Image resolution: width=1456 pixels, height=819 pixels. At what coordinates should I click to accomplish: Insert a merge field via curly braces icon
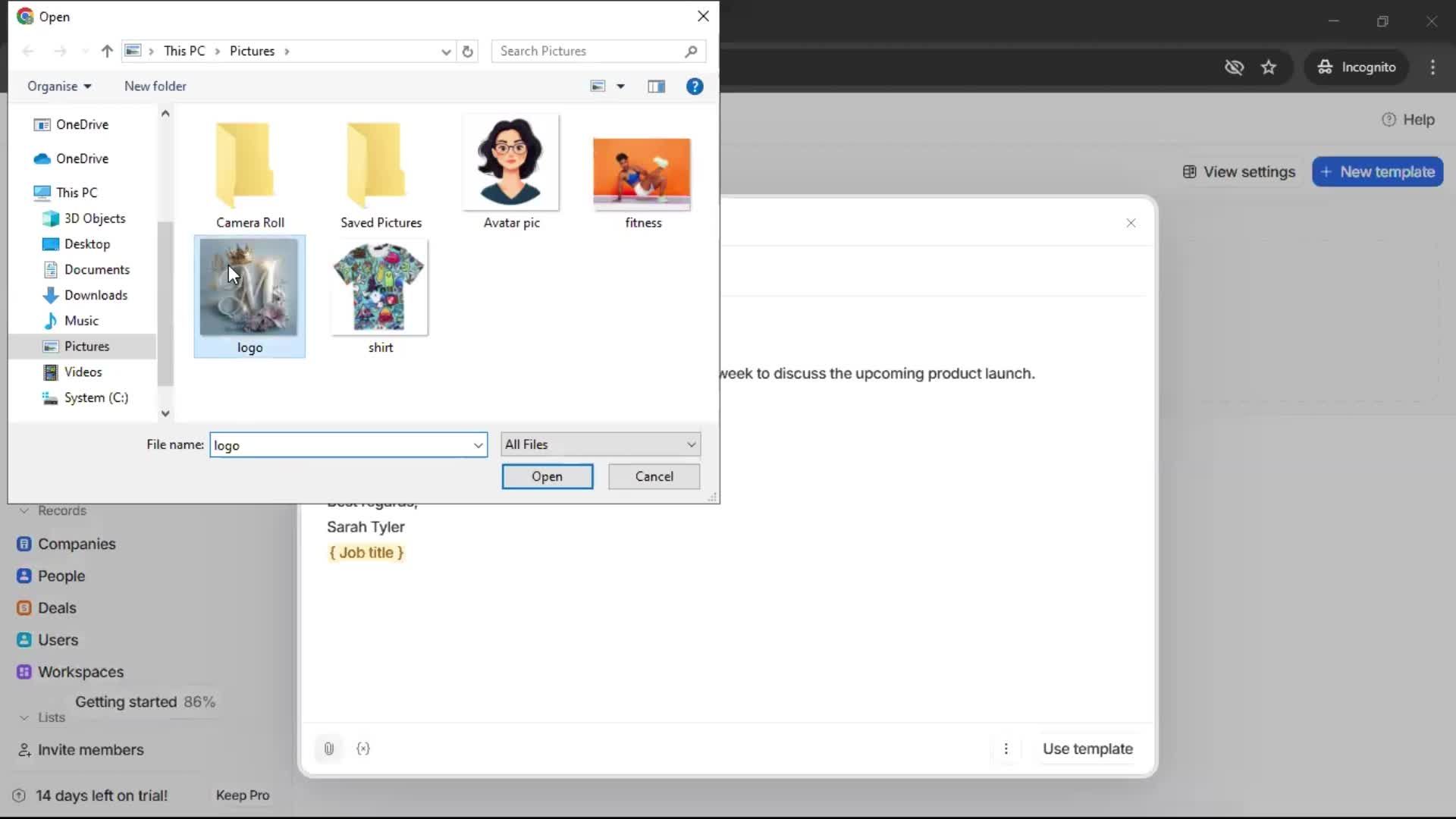tap(363, 748)
